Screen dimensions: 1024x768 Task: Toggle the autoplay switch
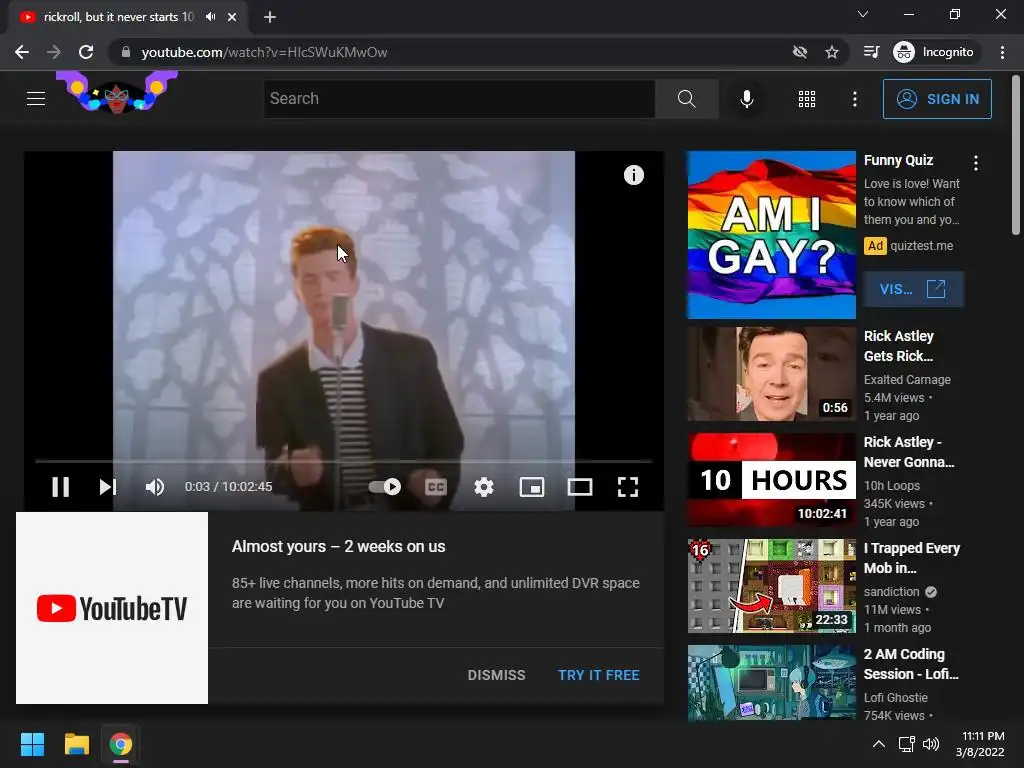coord(385,487)
